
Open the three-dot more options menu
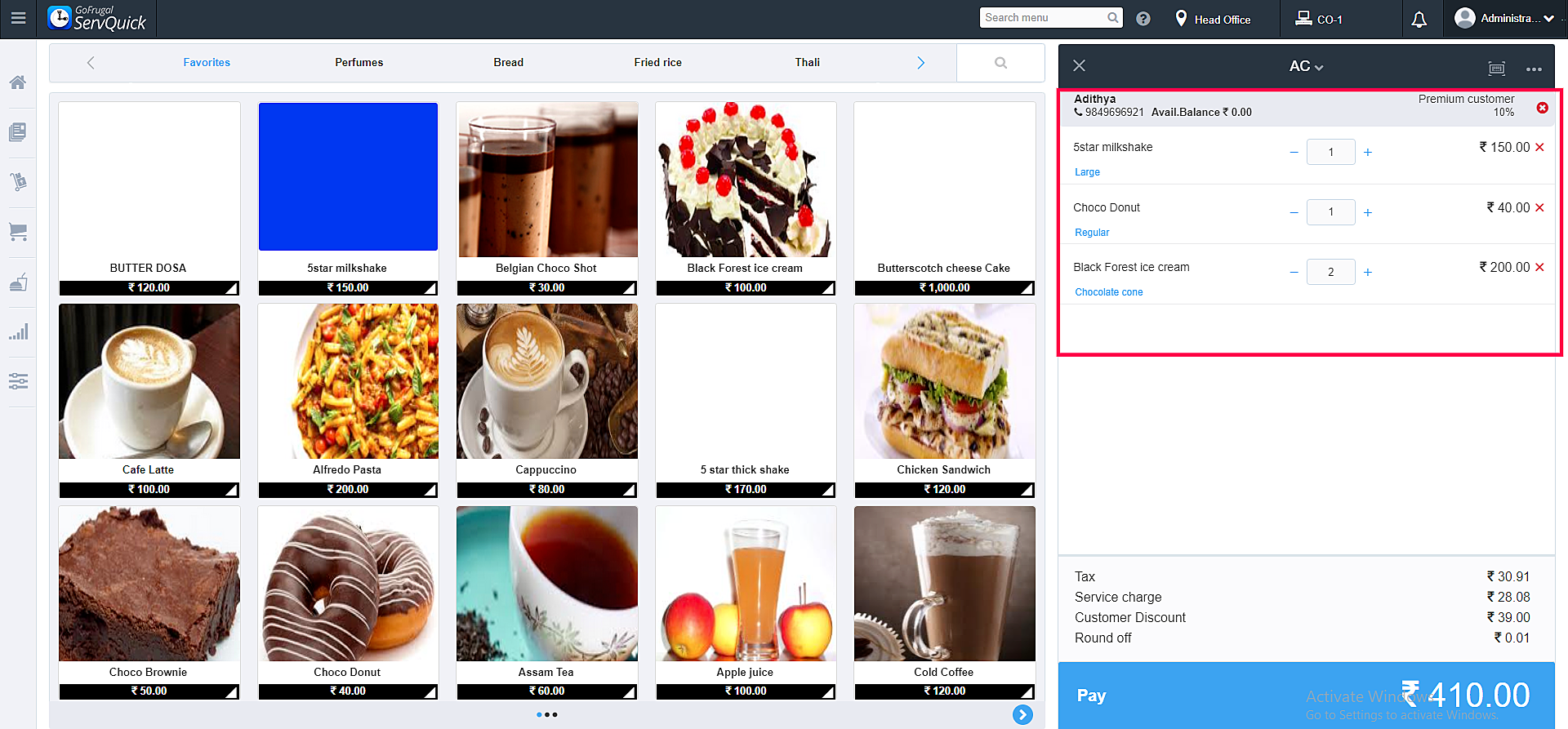click(1534, 69)
